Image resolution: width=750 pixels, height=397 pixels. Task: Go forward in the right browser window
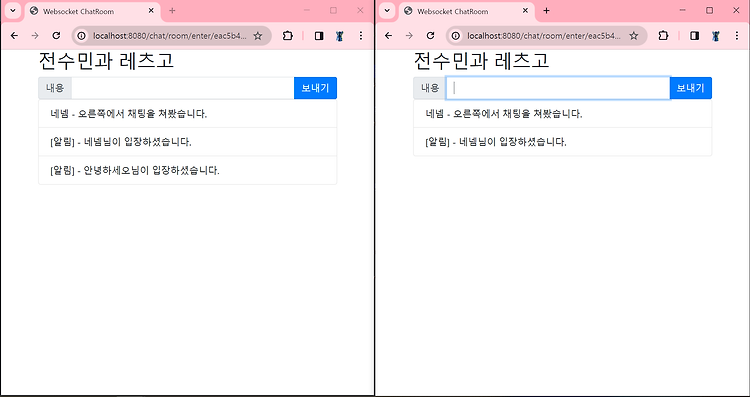[409, 36]
